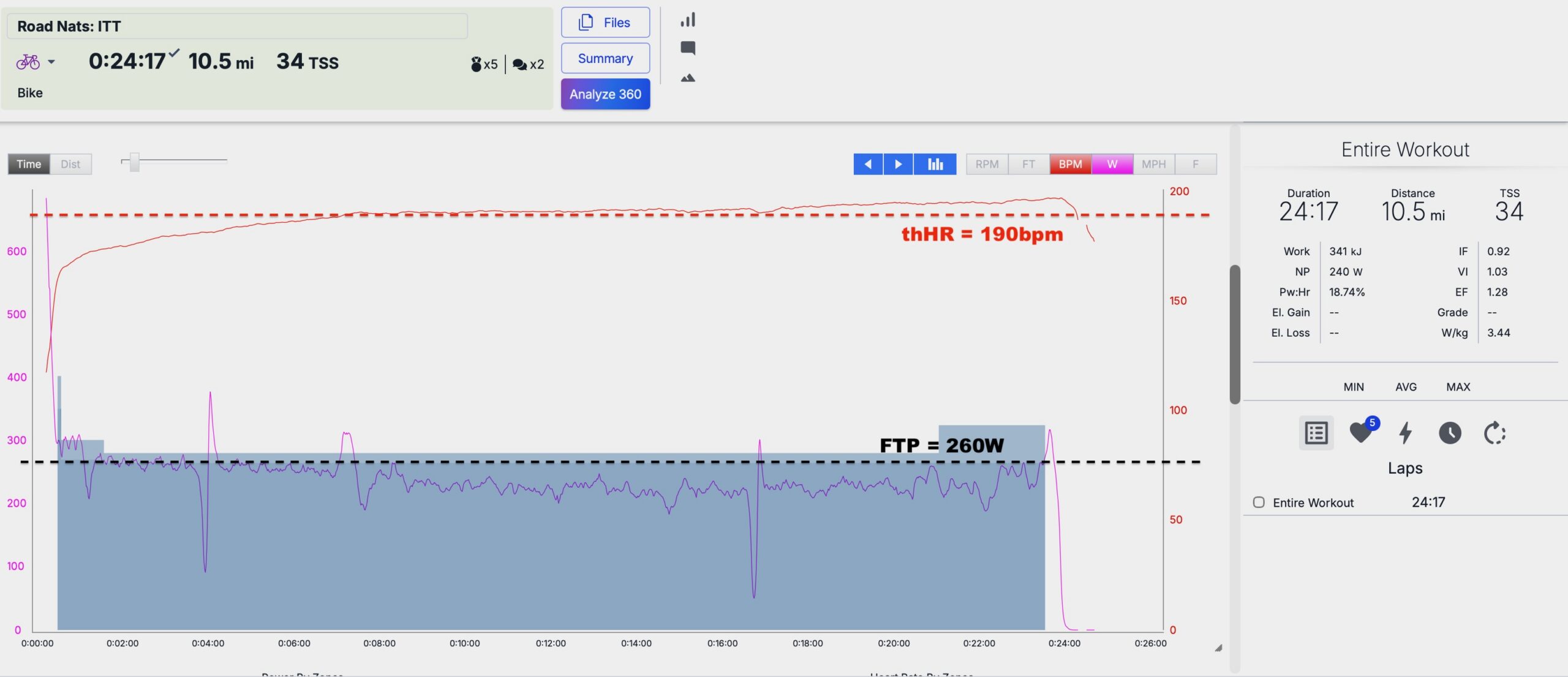The height and width of the screenshot is (677, 1568).
Task: Open Analyze 360 view
Action: pos(605,94)
